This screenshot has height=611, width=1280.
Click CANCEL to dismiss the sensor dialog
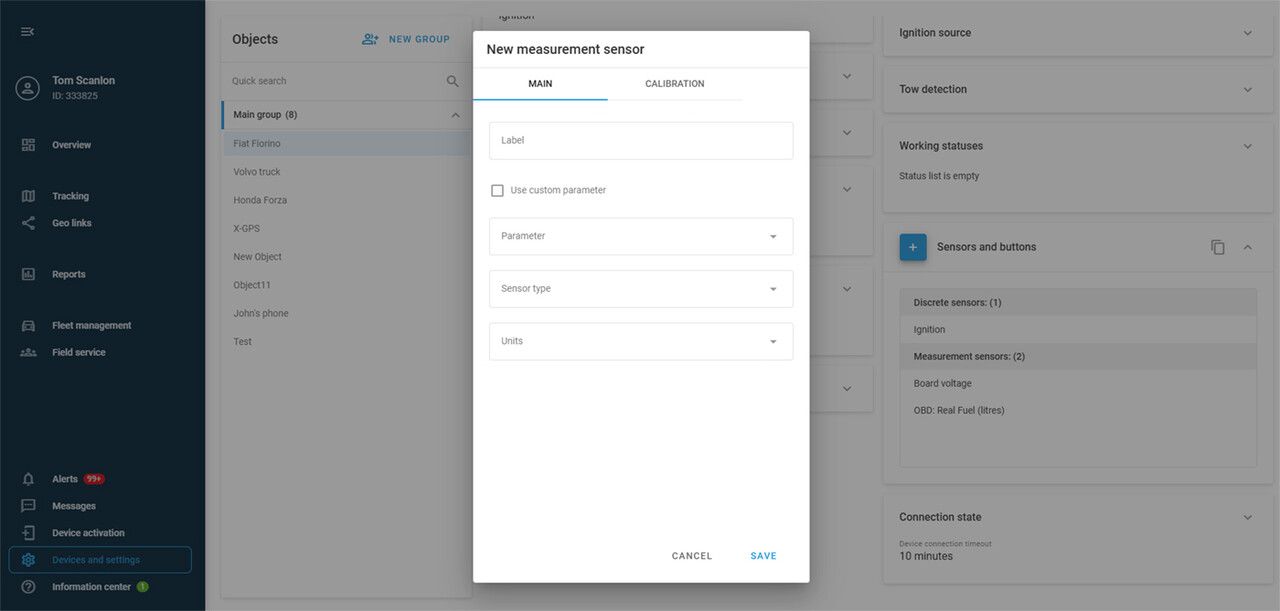click(x=691, y=555)
